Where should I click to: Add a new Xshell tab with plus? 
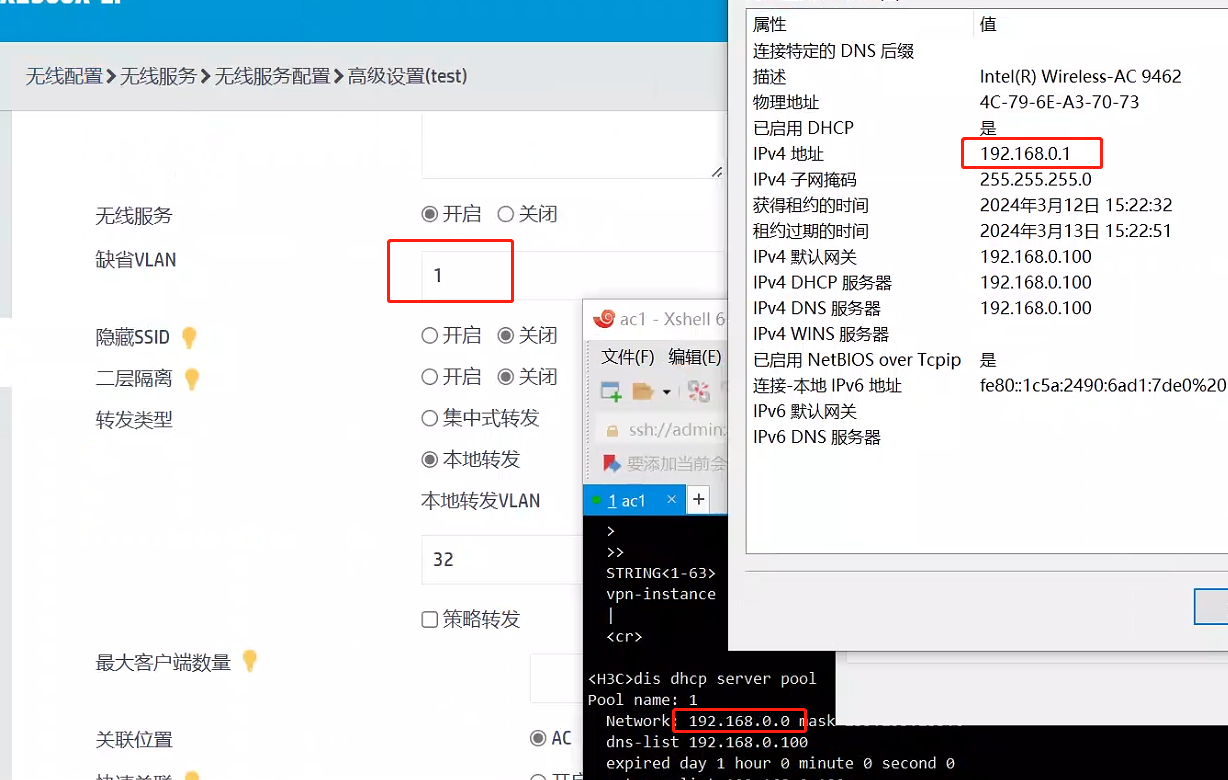point(698,499)
